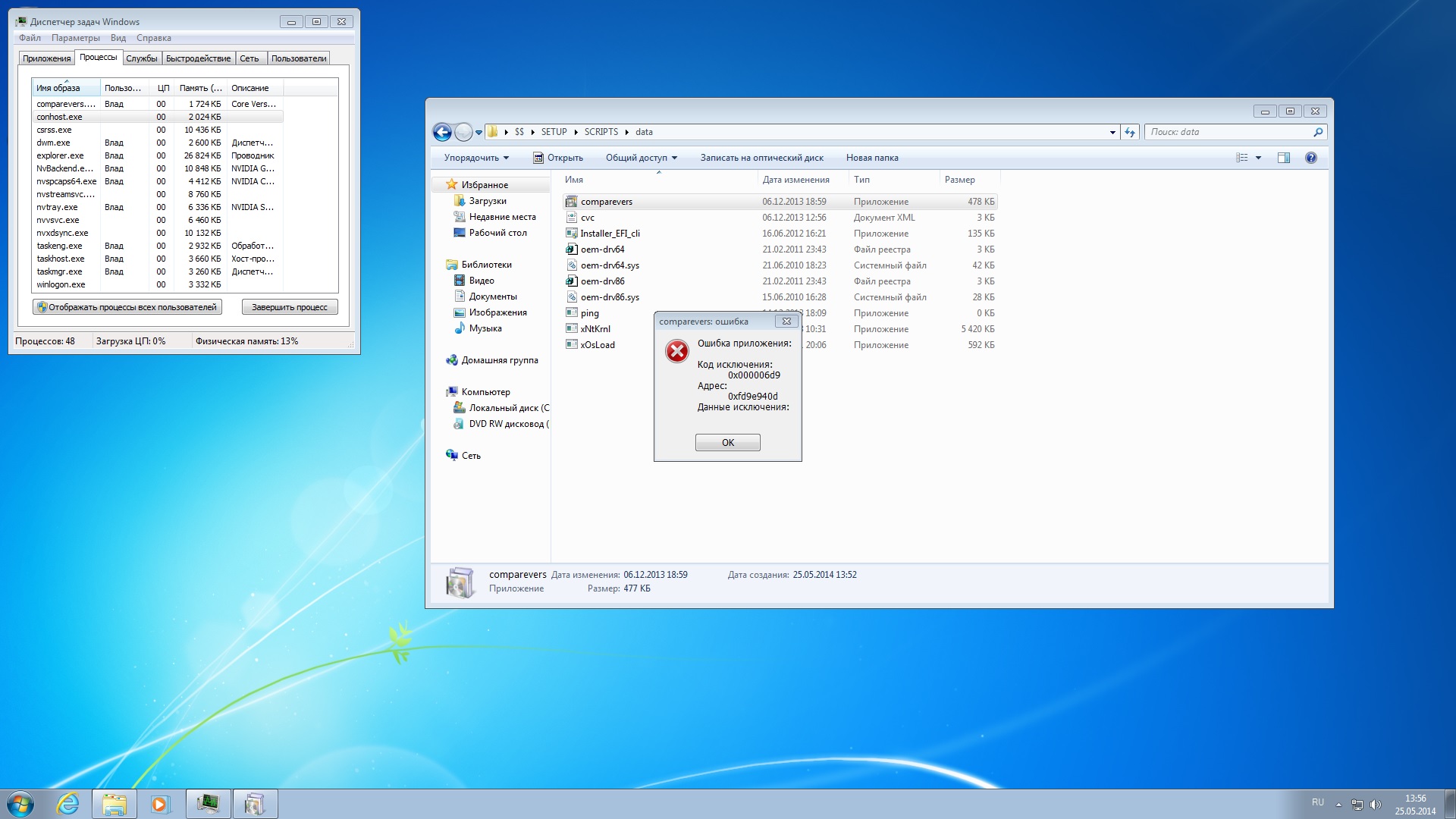Open the Windows Start button
Image resolution: width=1456 pixels, height=819 pixels.
coord(20,804)
